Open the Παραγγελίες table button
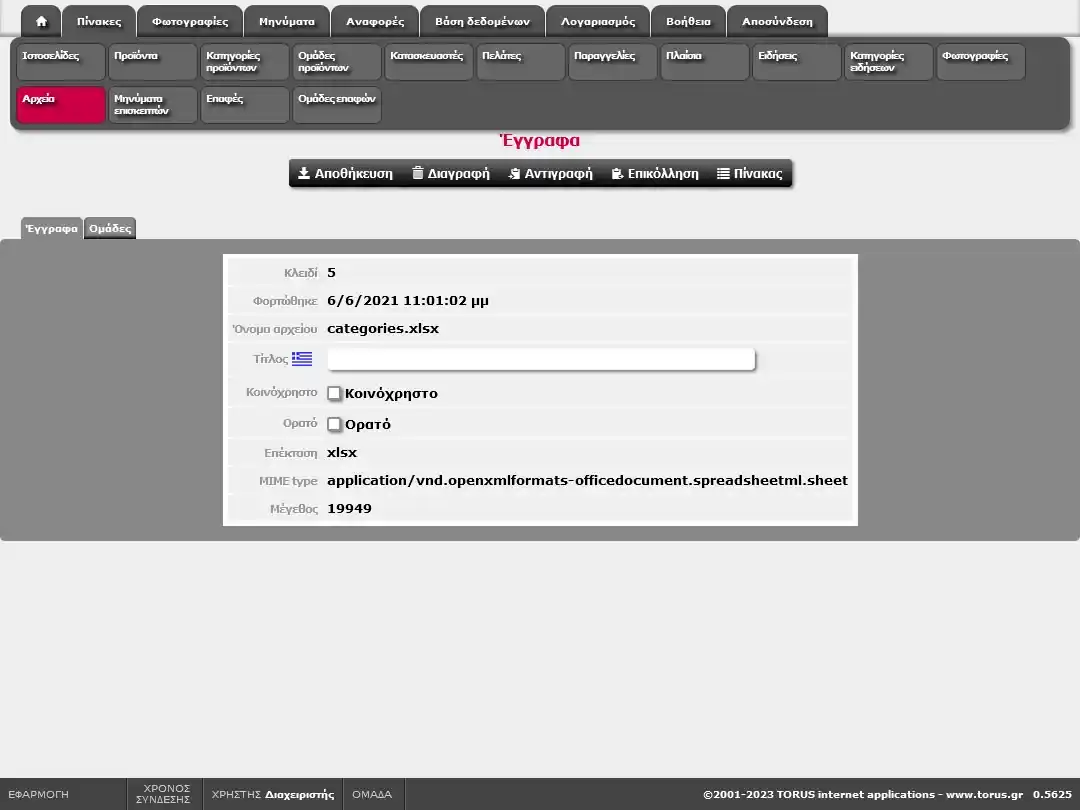 (613, 62)
